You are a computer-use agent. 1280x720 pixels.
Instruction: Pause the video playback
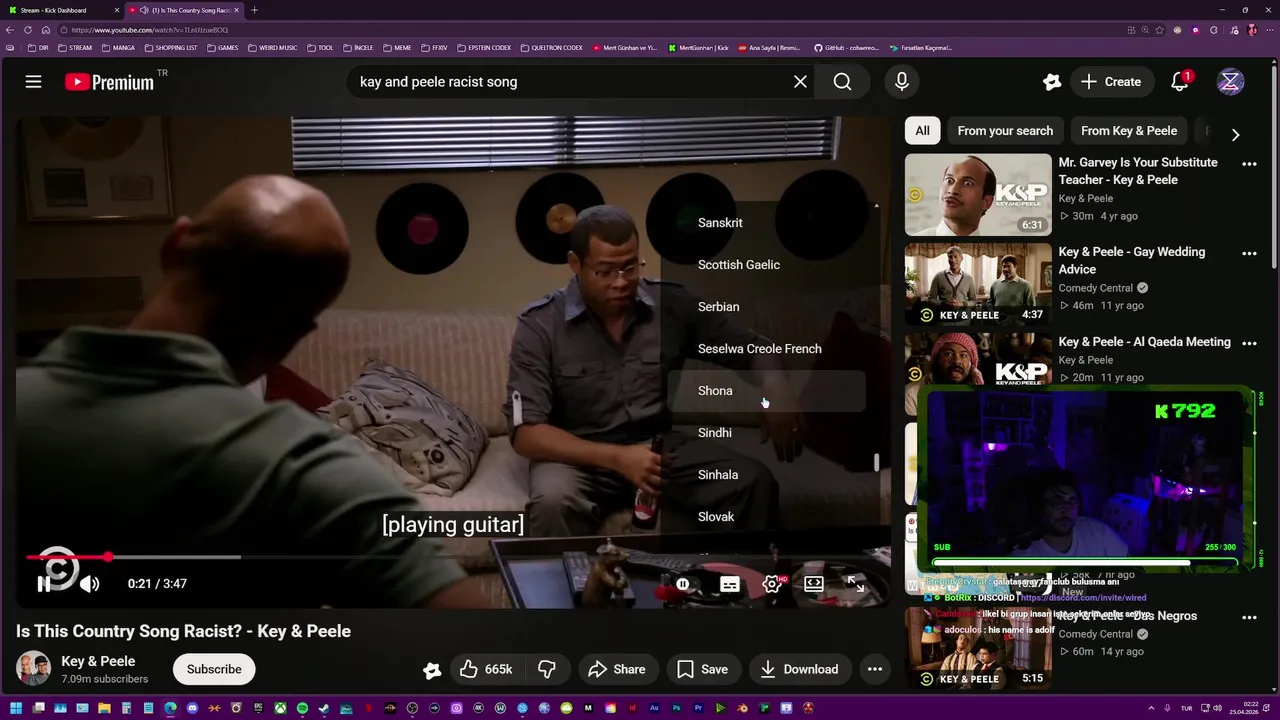(44, 584)
